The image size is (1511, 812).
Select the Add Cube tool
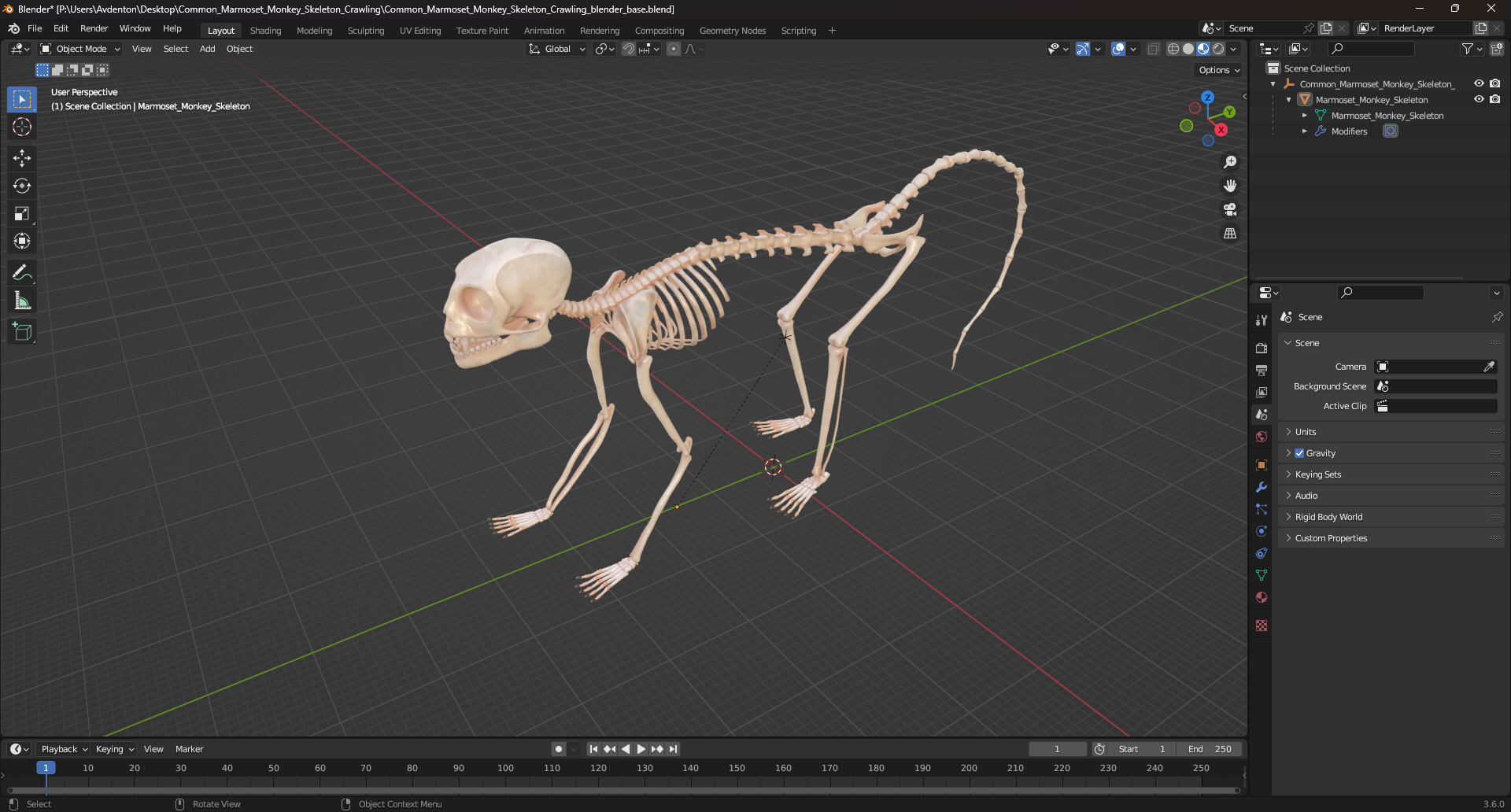pyautogui.click(x=22, y=332)
